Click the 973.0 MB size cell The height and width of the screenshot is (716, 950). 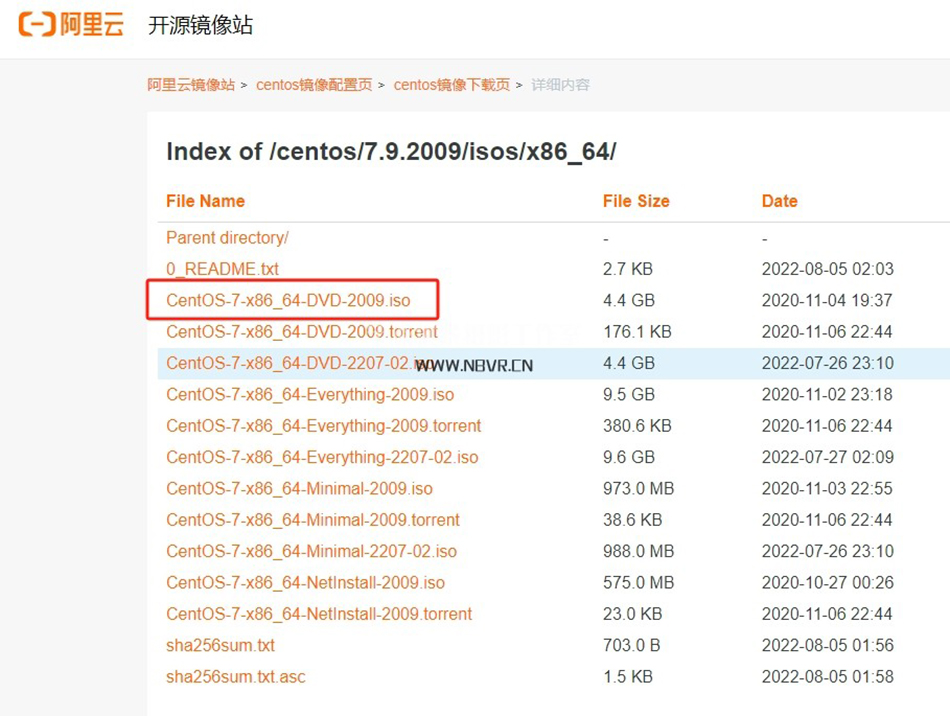click(x=639, y=489)
